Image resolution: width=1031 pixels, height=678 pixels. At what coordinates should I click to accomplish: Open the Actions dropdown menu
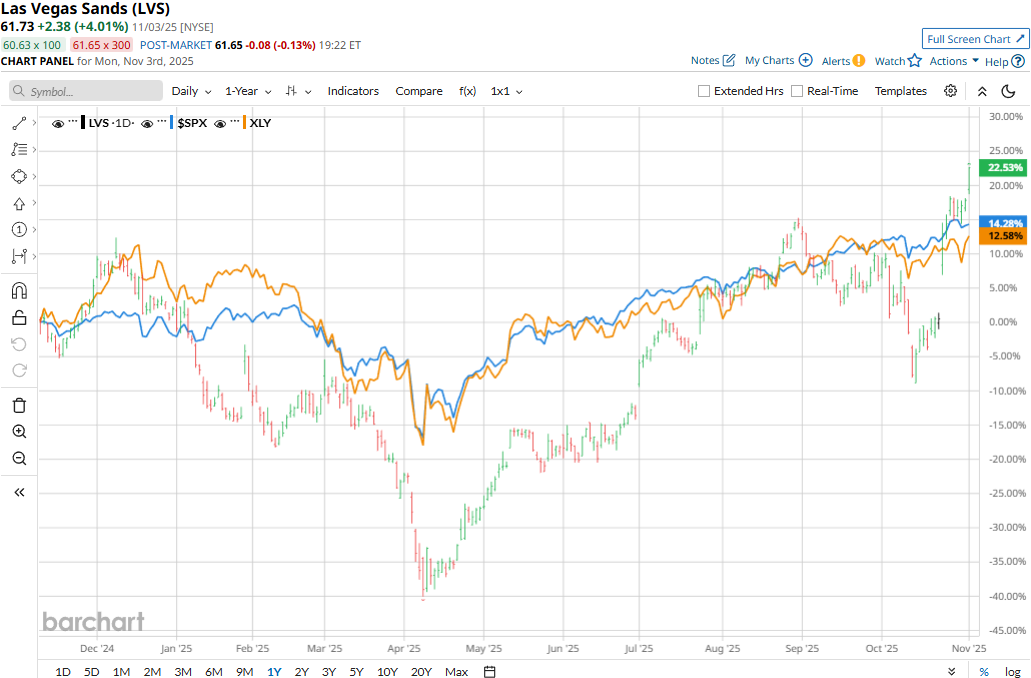[954, 61]
